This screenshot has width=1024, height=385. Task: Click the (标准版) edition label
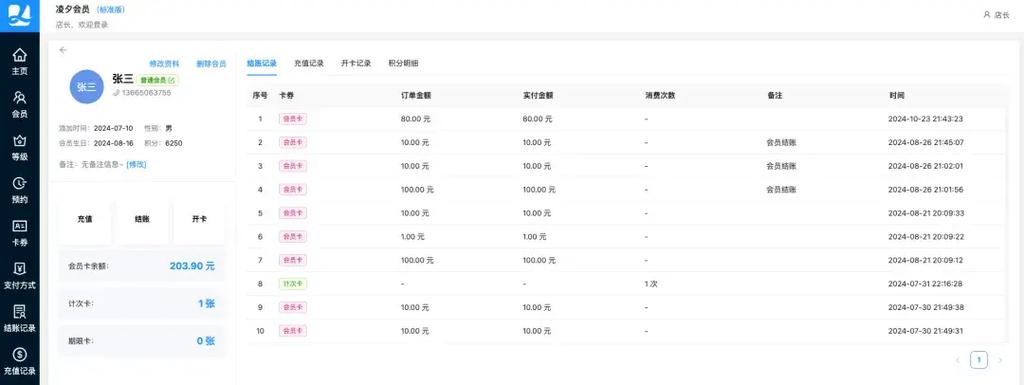click(x=110, y=10)
